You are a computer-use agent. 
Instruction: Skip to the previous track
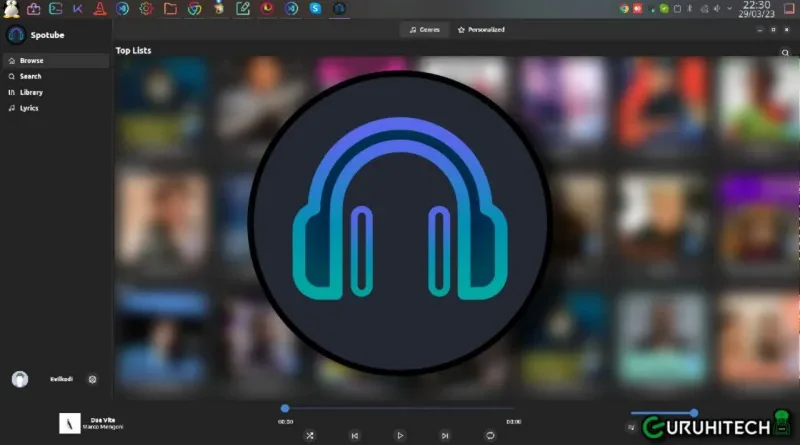(x=355, y=435)
